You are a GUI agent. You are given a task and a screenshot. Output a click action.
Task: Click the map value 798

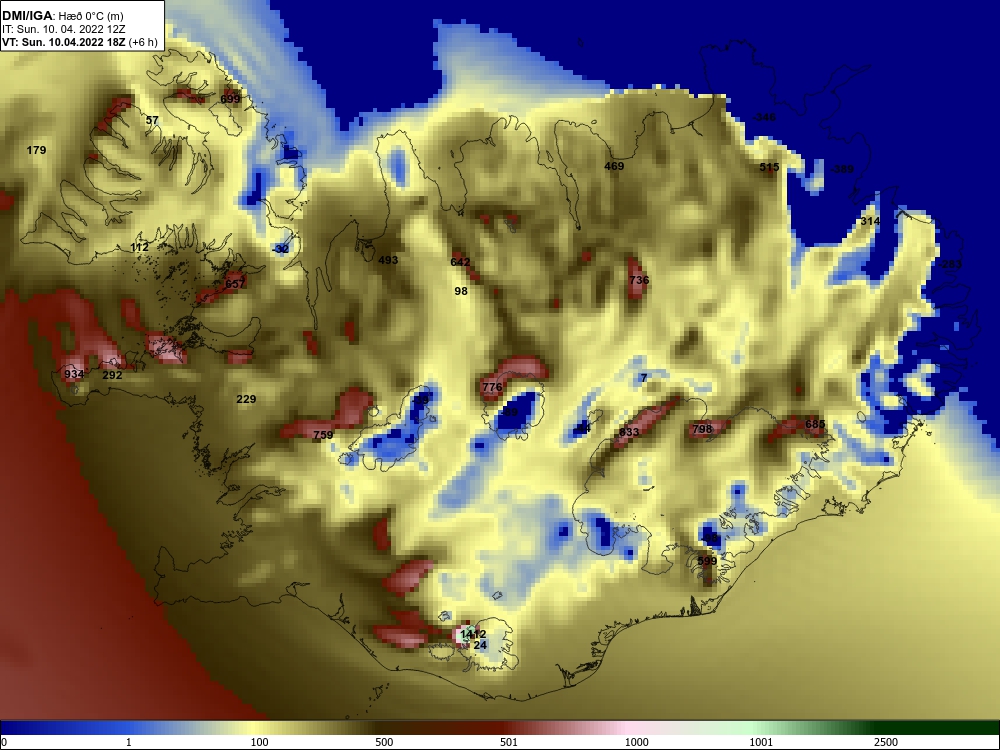pyautogui.click(x=702, y=429)
